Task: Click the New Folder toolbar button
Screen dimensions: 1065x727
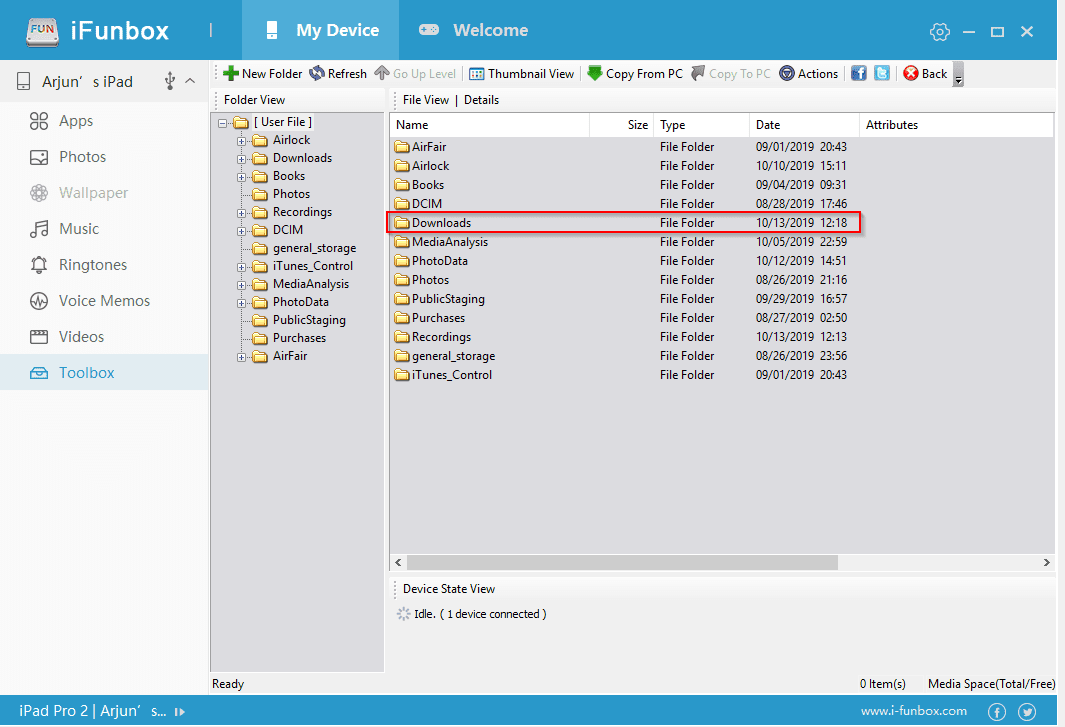Action: (263, 73)
